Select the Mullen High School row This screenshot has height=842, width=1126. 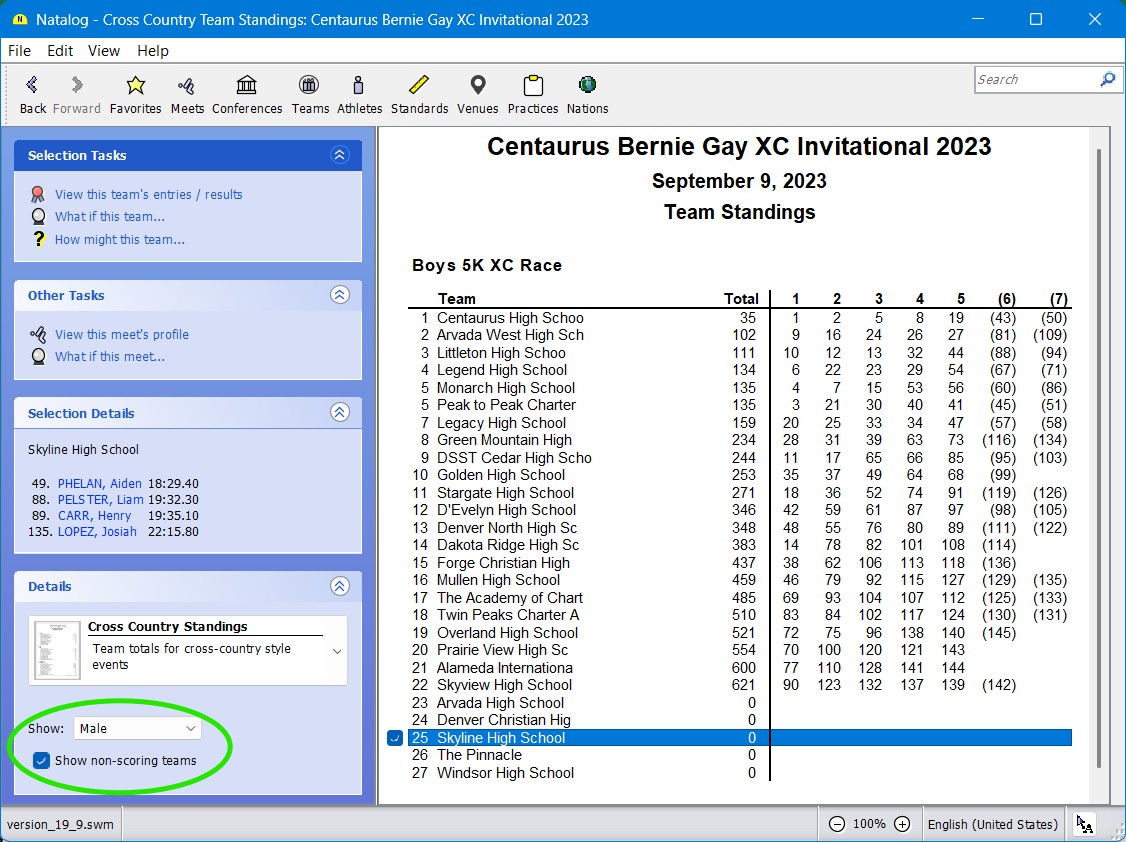(740, 580)
